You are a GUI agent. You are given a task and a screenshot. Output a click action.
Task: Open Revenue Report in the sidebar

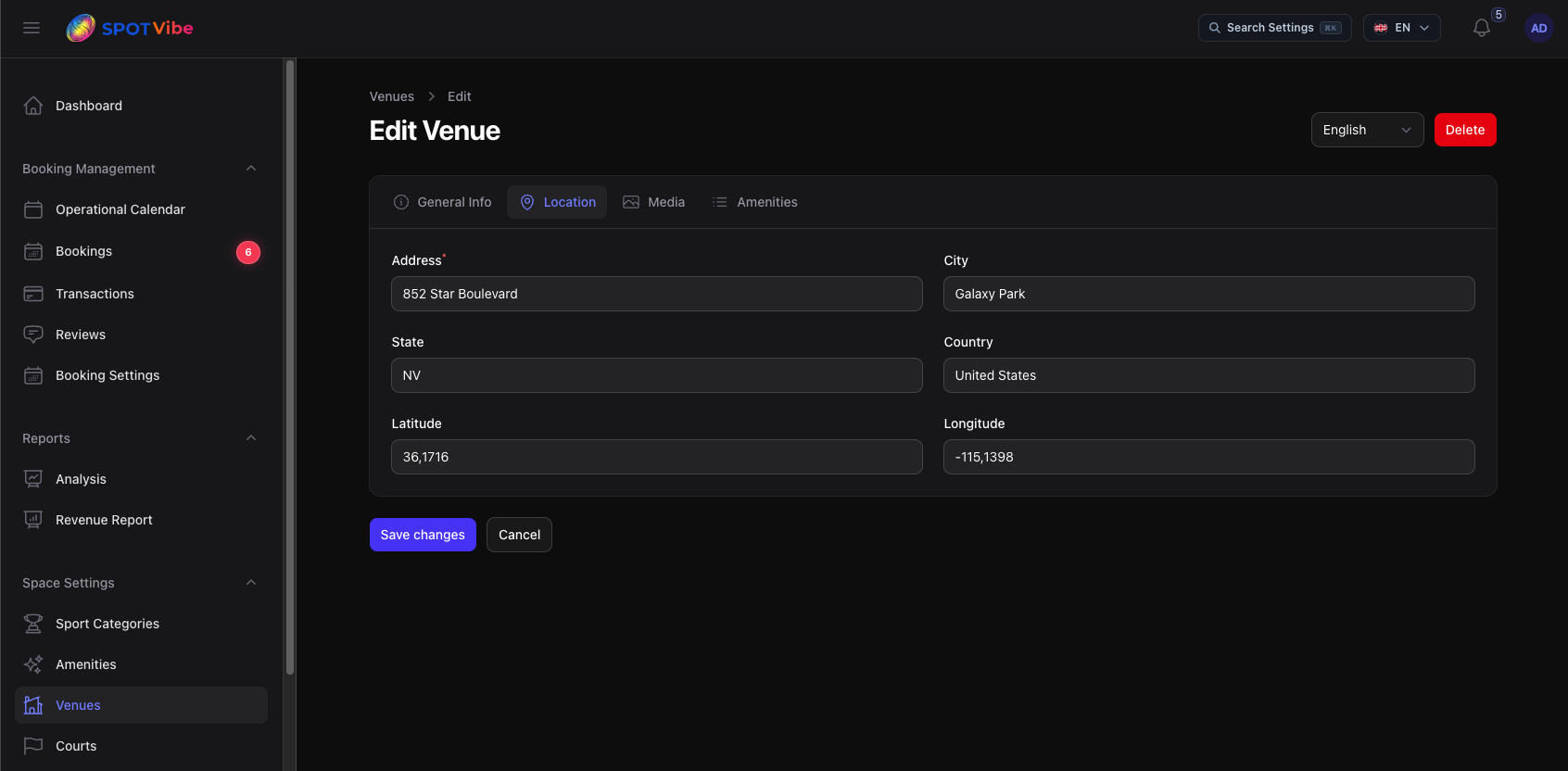(141, 520)
